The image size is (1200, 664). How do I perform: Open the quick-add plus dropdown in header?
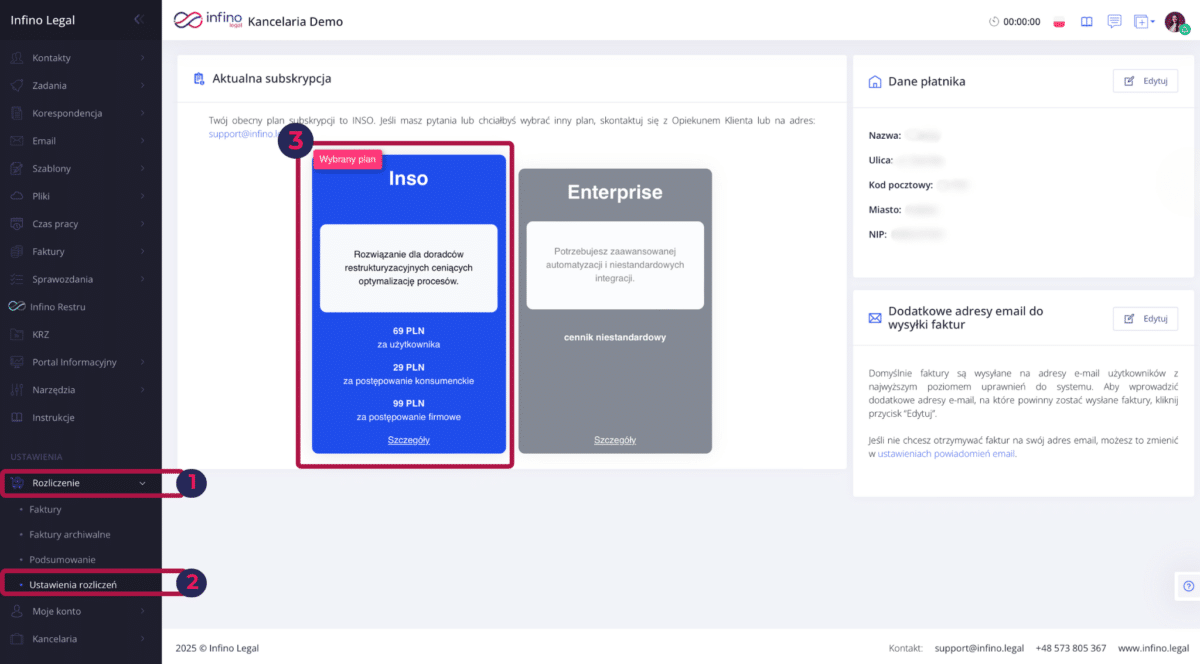pos(1144,21)
